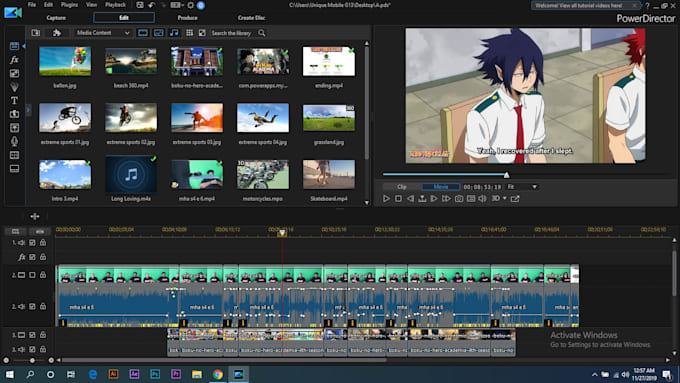Zoom in the timeline with the plus icon
This screenshot has height=383, width=680.
tap(51, 360)
